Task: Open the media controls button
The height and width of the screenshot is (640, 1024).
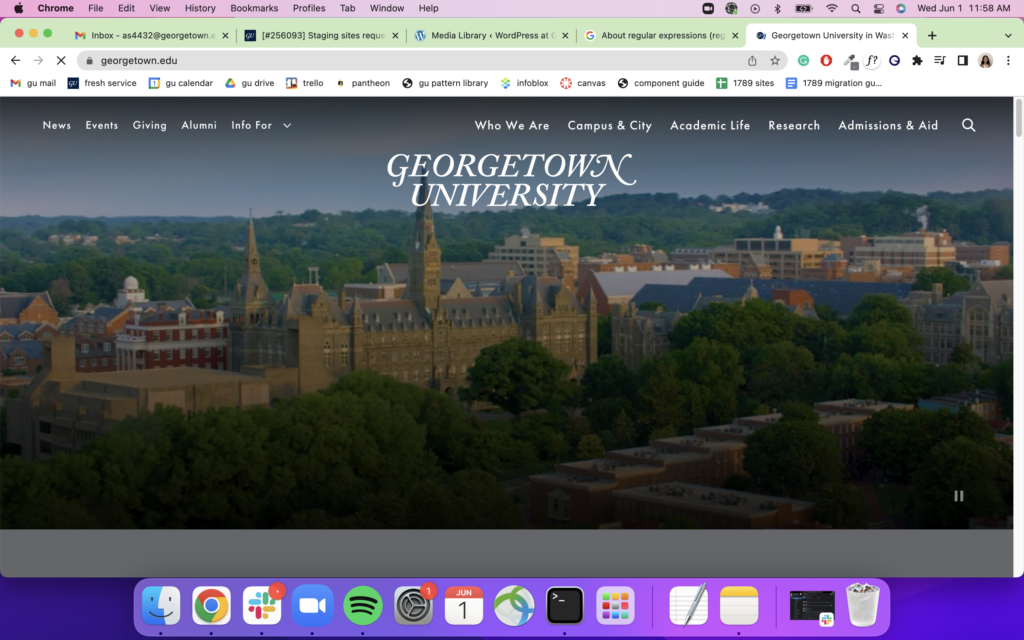Action: (940, 61)
